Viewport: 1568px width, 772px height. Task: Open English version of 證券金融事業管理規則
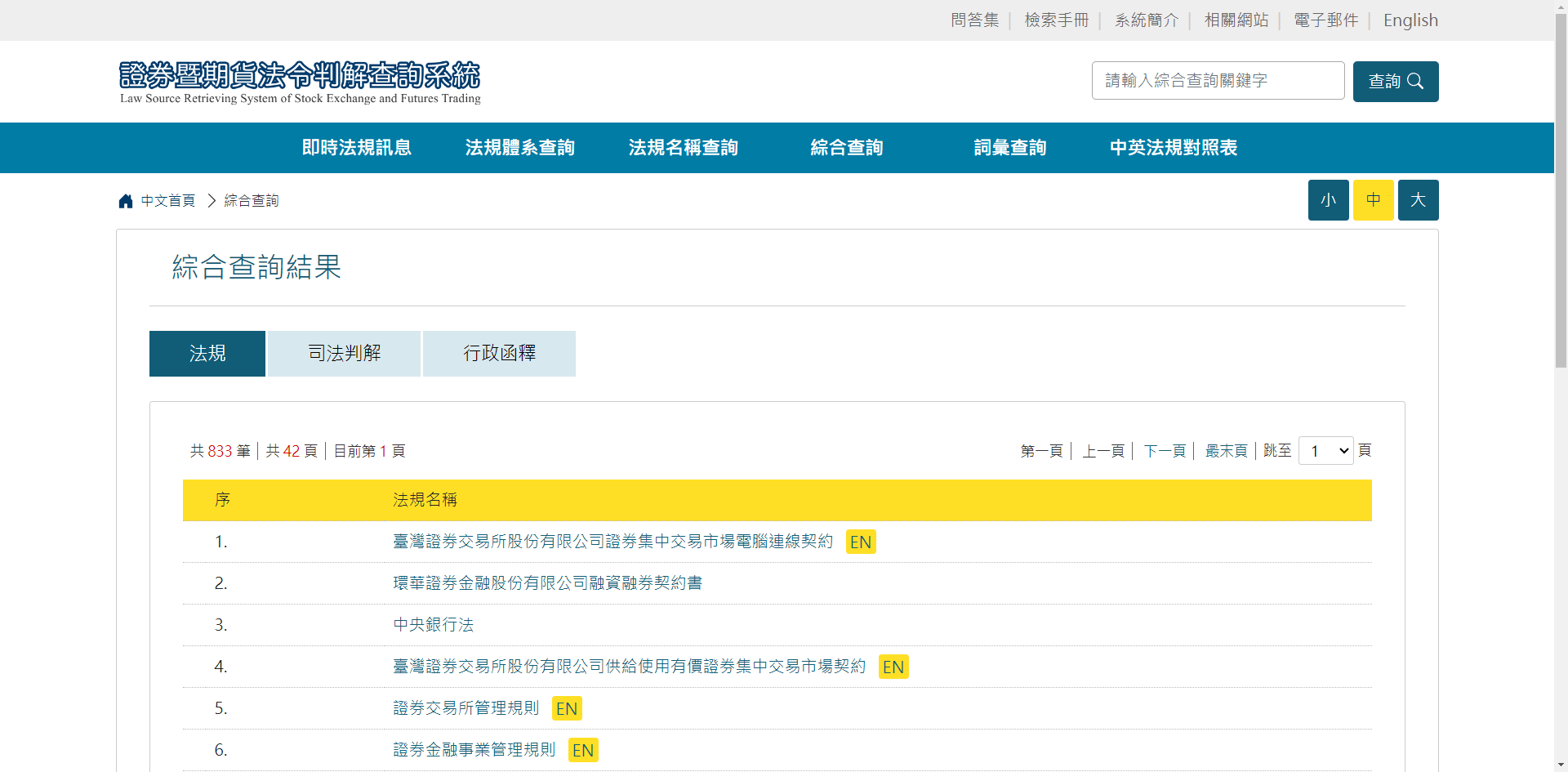pyautogui.click(x=583, y=751)
